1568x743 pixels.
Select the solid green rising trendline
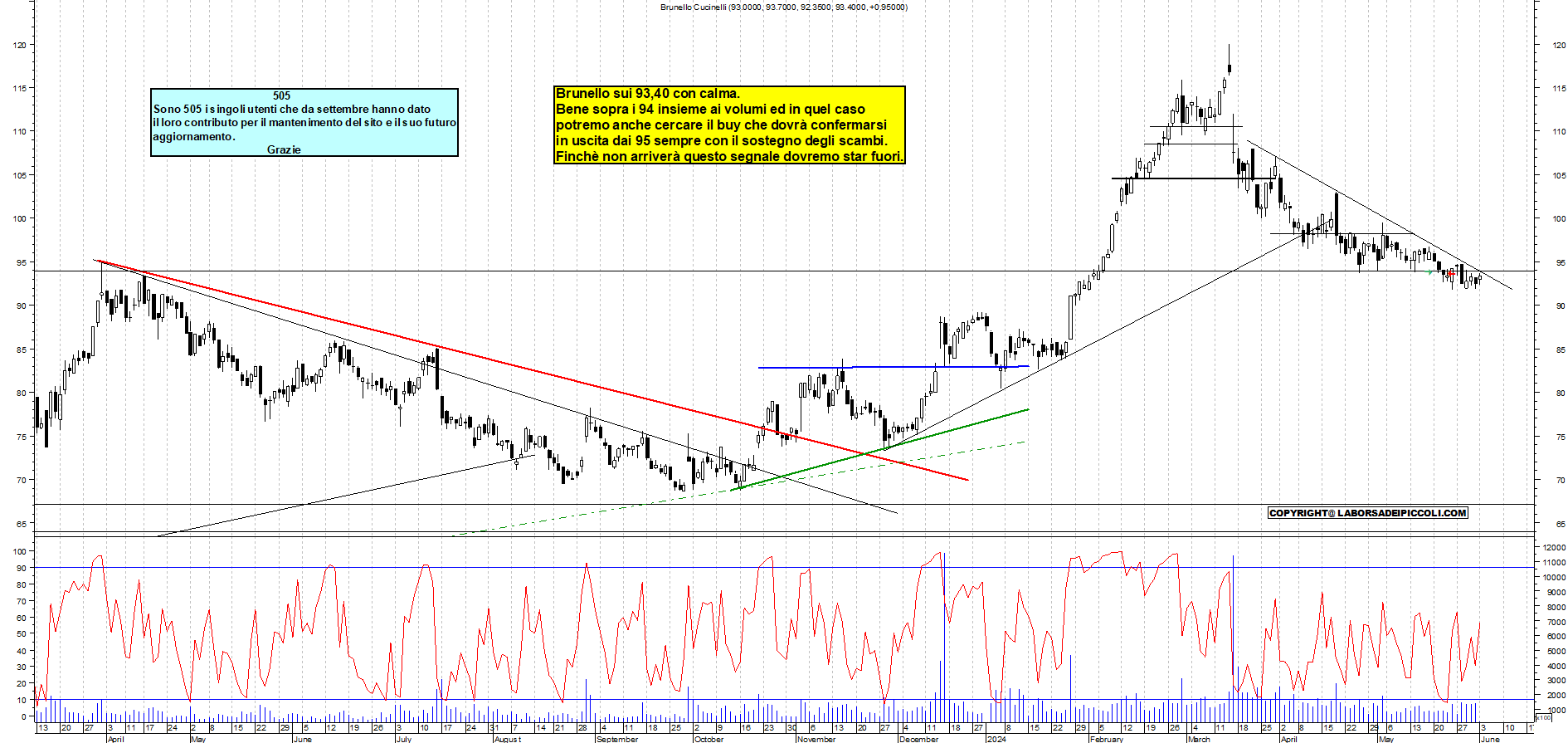pos(879,449)
